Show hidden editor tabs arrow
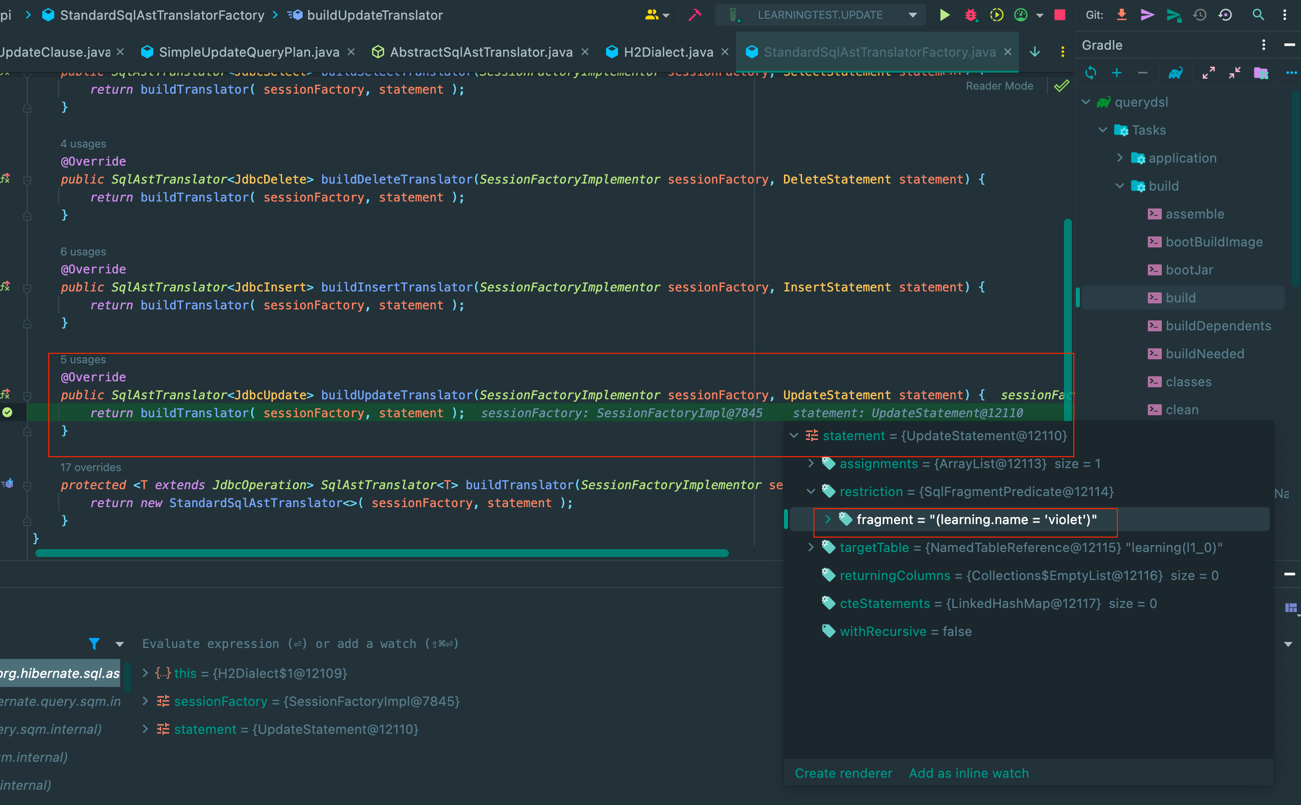This screenshot has height=805, width=1301. tap(1035, 52)
